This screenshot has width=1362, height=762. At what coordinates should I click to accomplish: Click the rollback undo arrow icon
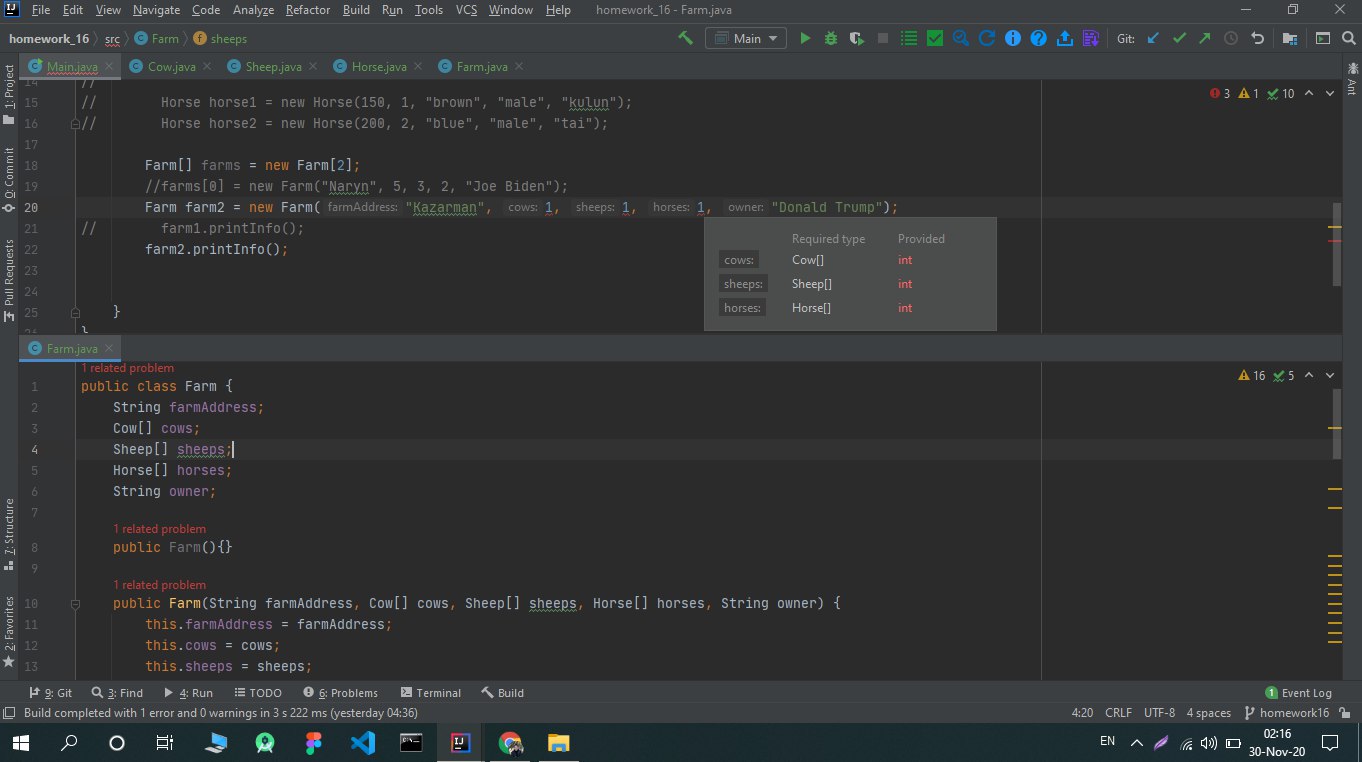[x=1258, y=38]
